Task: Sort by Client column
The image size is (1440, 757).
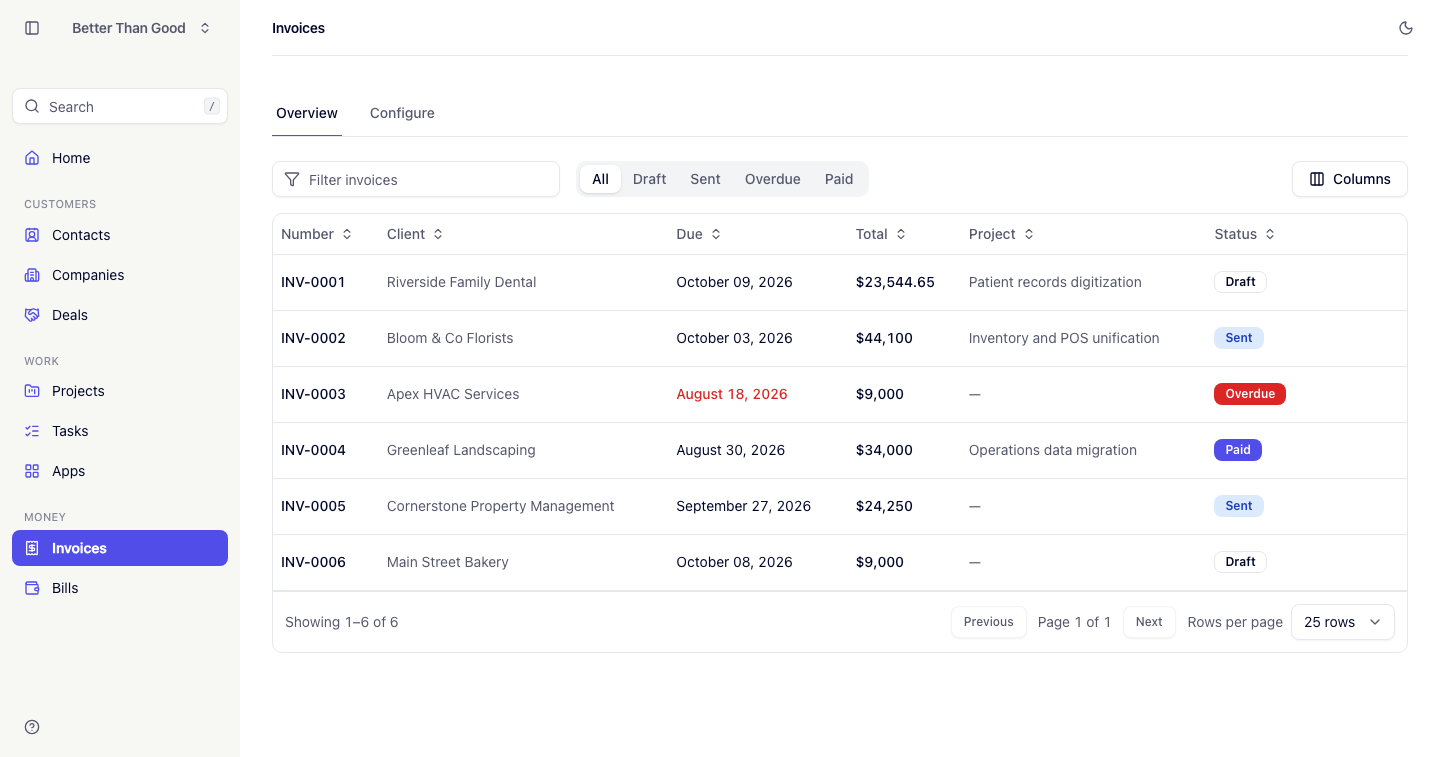Action: (x=415, y=234)
